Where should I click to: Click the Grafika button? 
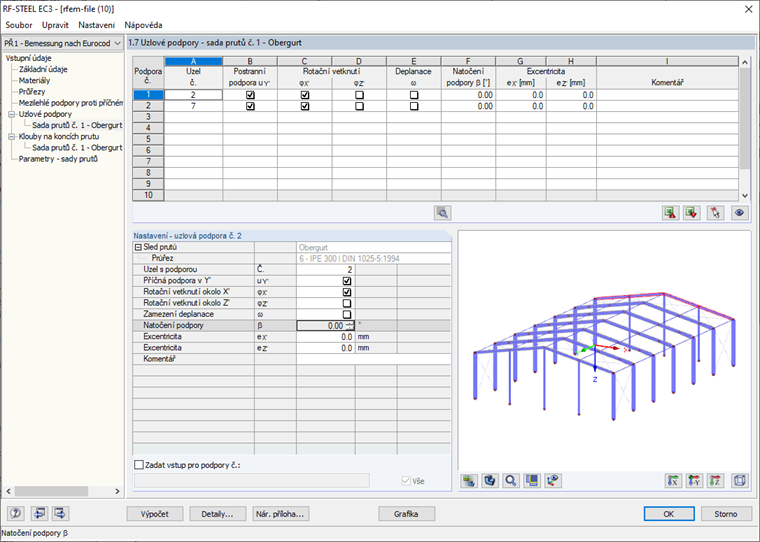click(406, 514)
